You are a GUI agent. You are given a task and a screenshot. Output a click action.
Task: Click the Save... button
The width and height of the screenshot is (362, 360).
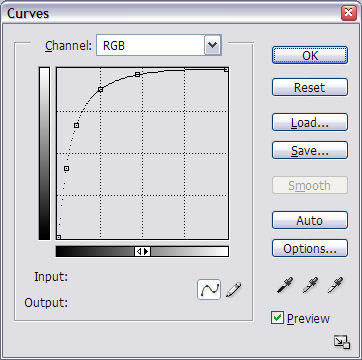tap(310, 150)
